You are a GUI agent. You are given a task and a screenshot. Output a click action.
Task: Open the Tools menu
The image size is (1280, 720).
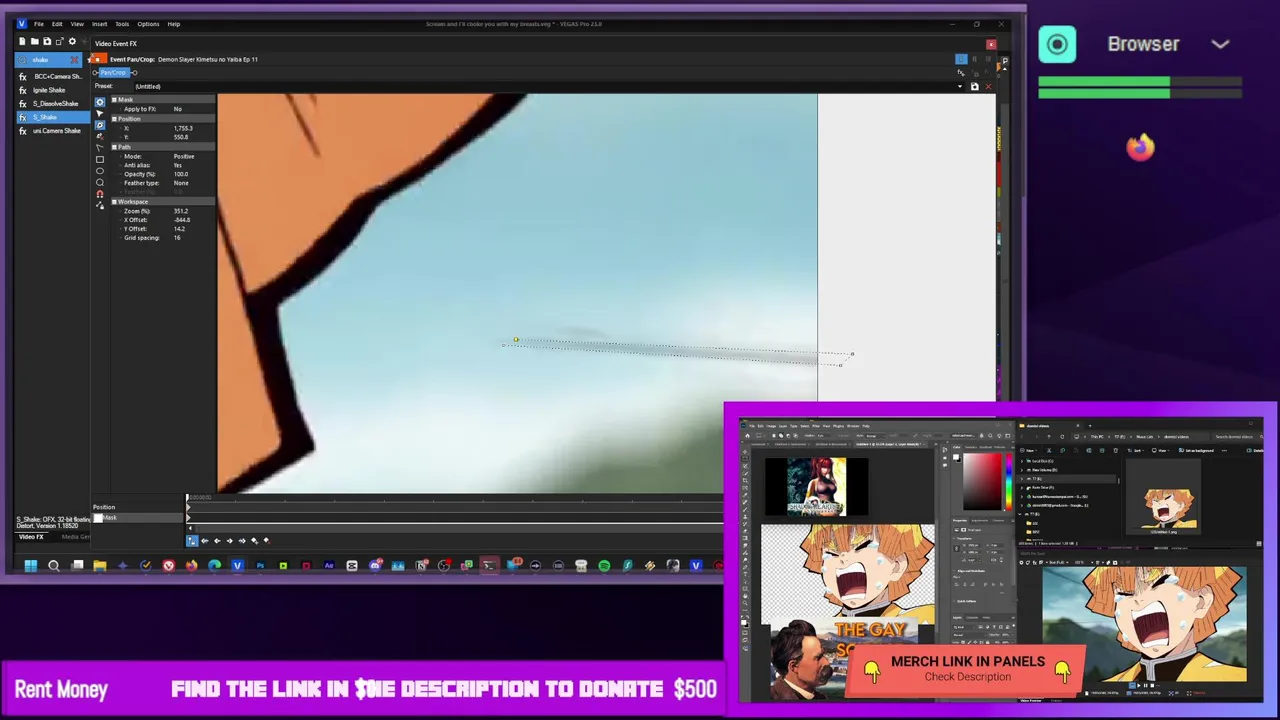click(x=122, y=24)
